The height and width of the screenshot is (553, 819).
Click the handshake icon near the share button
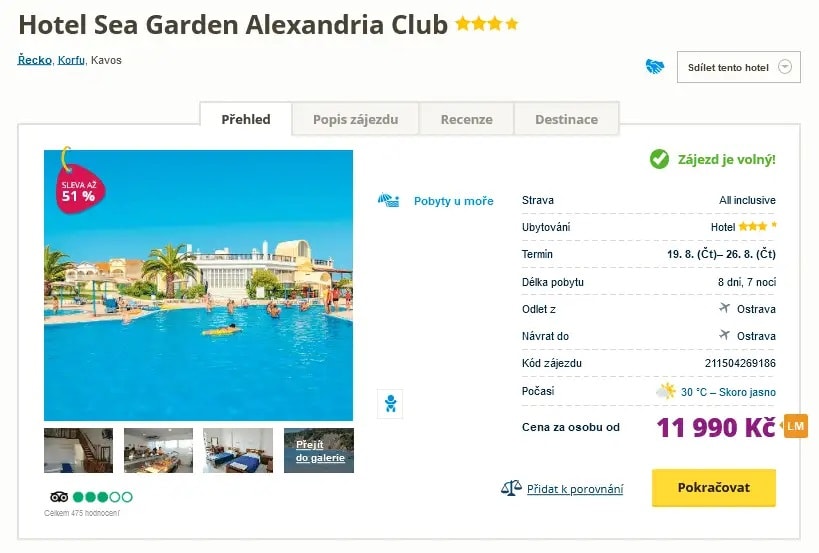pos(655,67)
